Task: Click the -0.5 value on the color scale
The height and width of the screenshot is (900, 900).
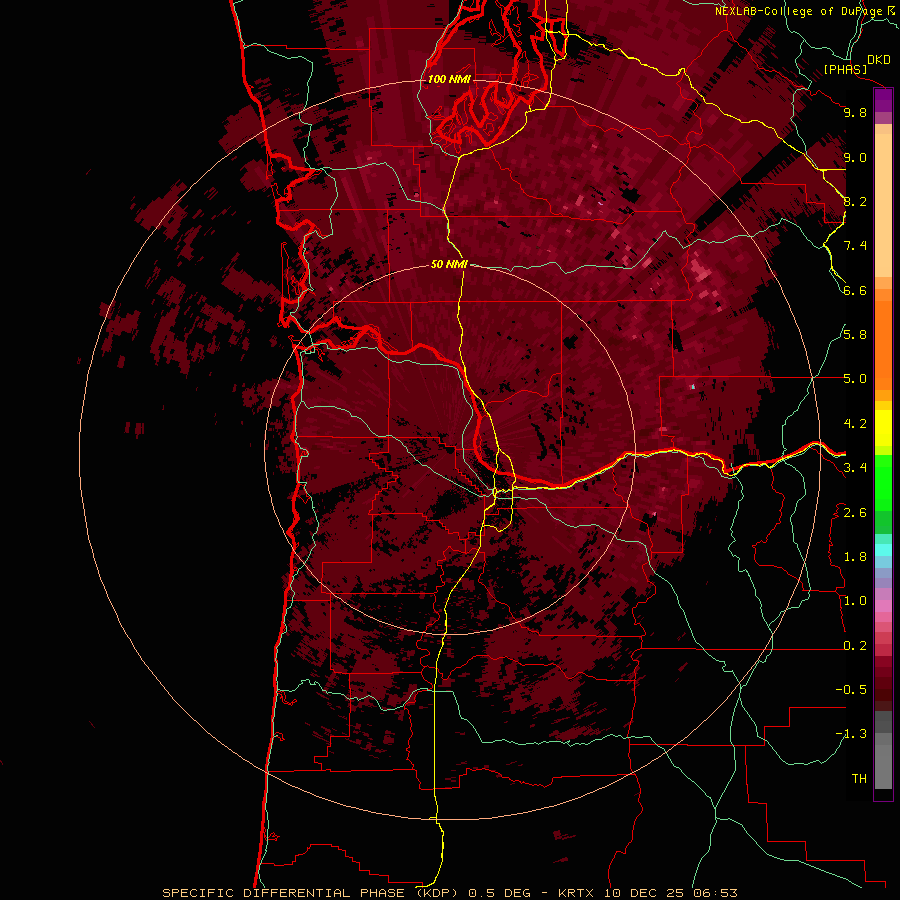Action: tap(851, 690)
